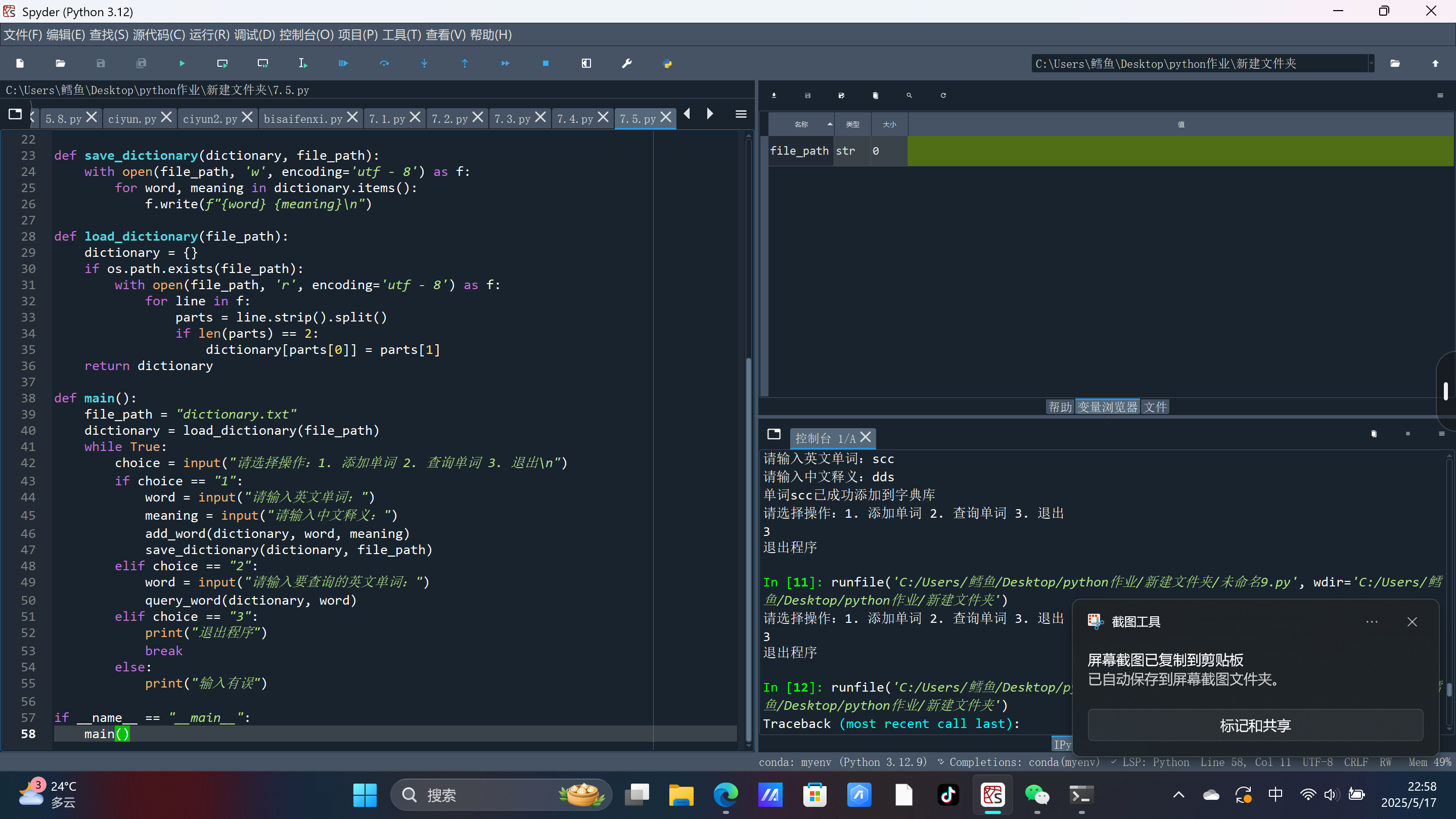
Task: Switch to the 7.4.py editor tab
Action: pyautogui.click(x=574, y=119)
